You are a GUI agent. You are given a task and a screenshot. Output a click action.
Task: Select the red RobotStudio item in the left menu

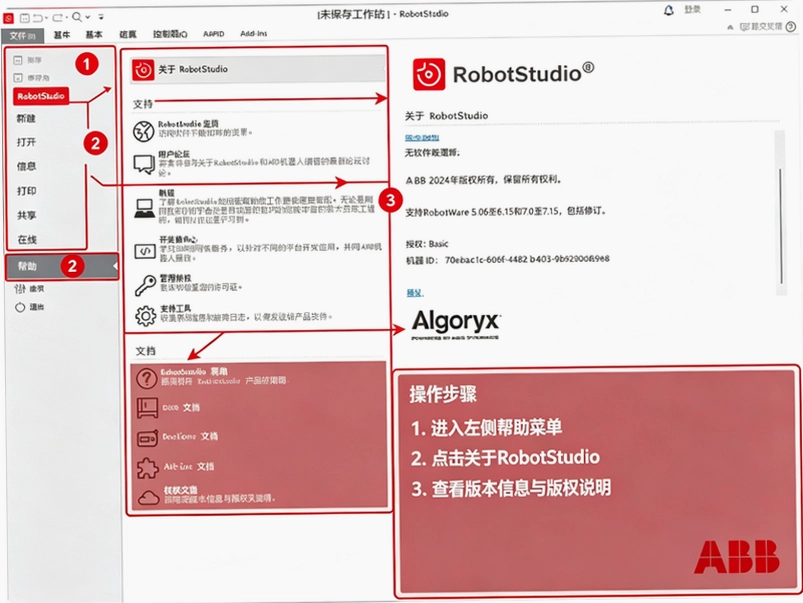41,96
